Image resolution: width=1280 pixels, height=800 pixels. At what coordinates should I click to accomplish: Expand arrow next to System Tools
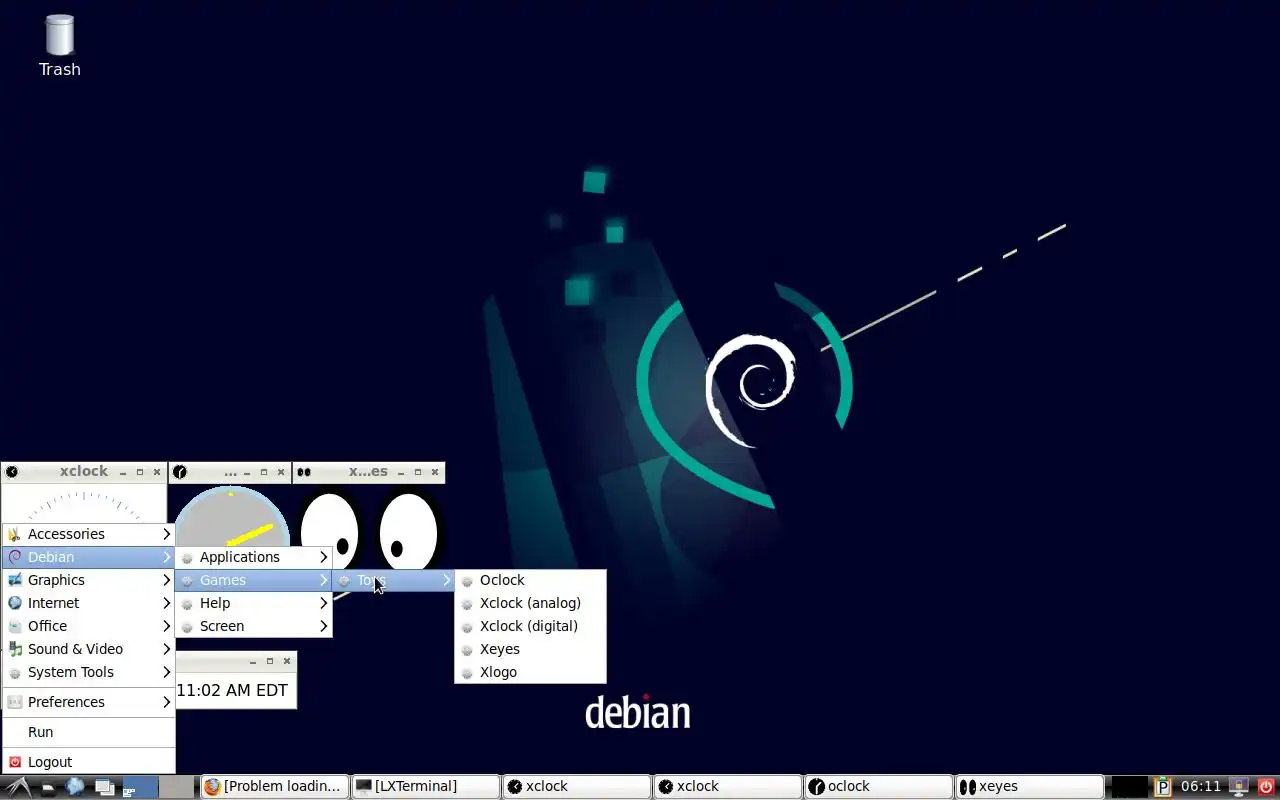coord(166,672)
